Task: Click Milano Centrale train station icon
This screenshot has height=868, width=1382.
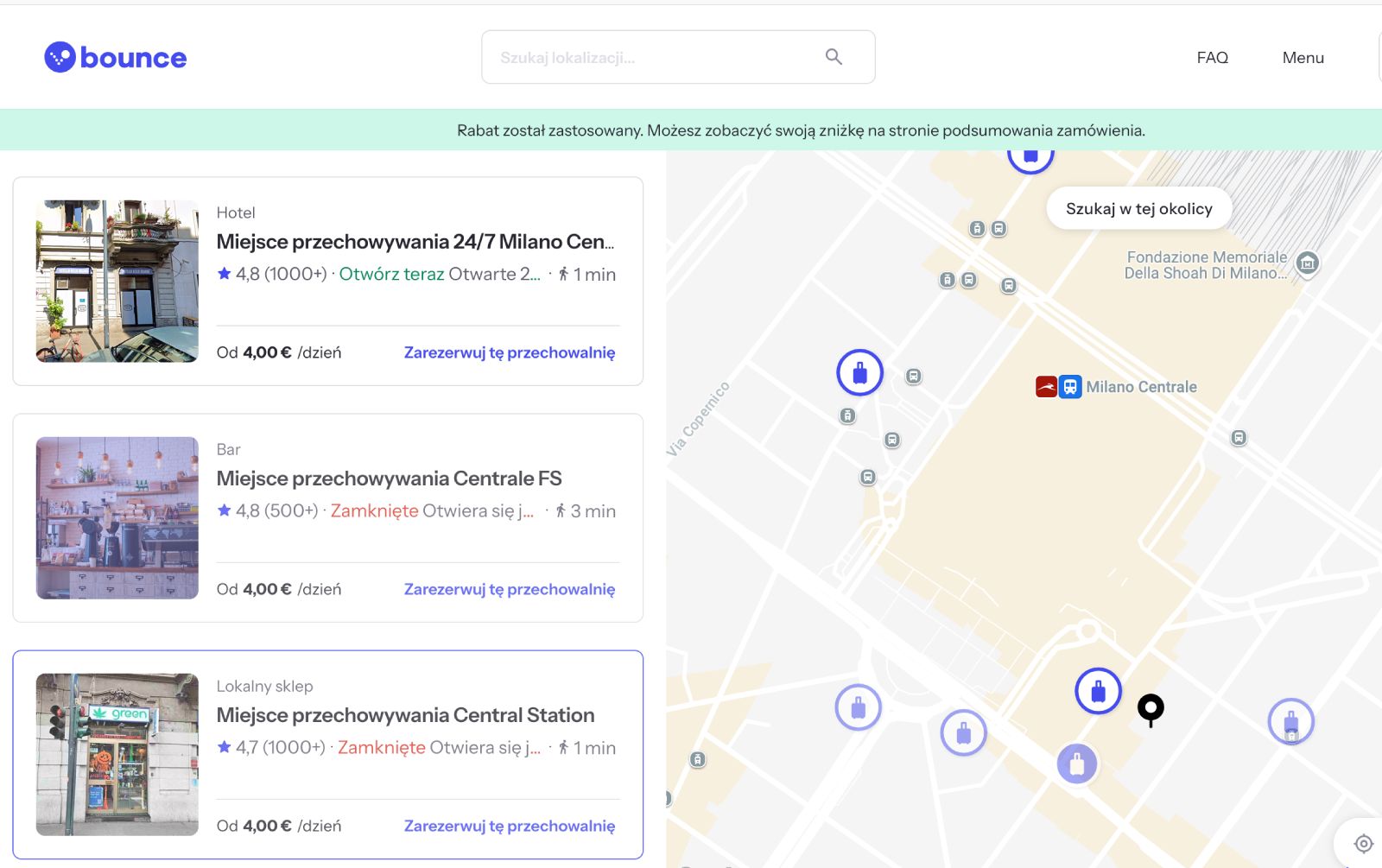Action: [x=1070, y=387]
